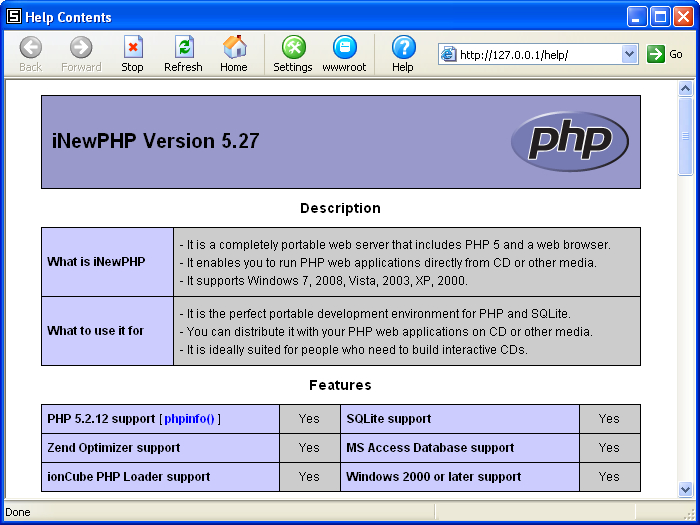Image resolution: width=700 pixels, height=525 pixels.
Task: Click the Yes cell beside ionCube PHP Loader
Action: [x=309, y=477]
